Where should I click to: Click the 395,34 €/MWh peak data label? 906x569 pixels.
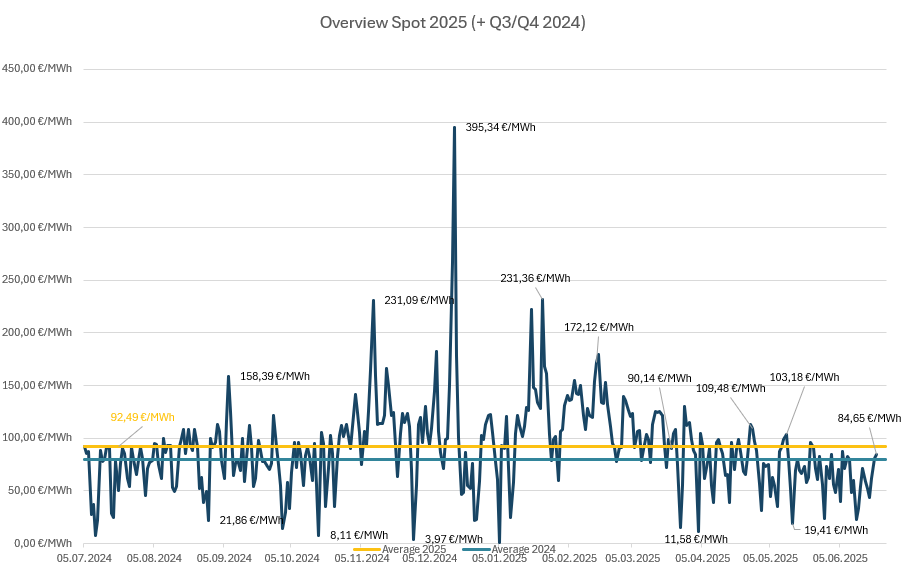501,127
